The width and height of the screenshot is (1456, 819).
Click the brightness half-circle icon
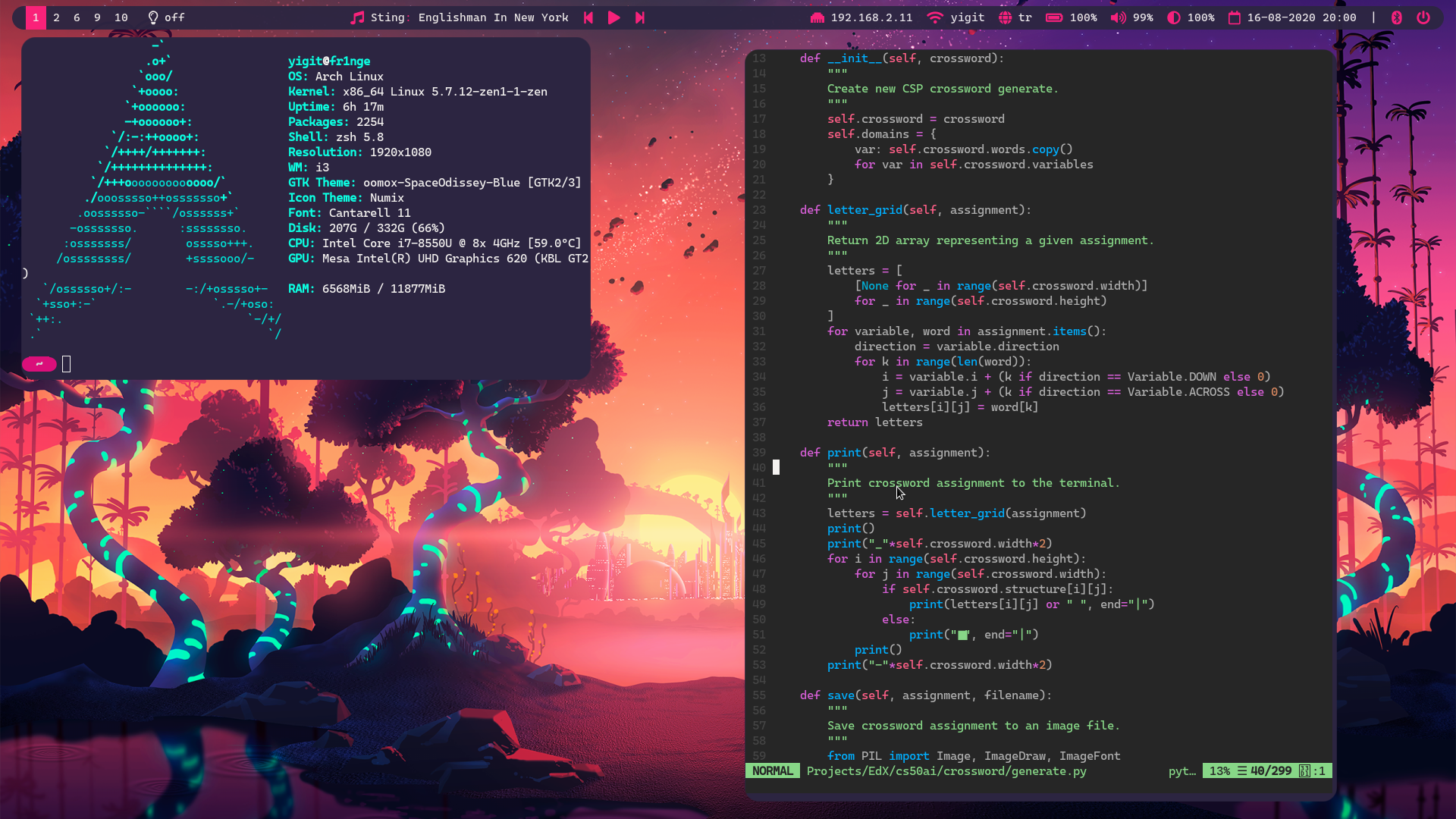coord(1173,17)
